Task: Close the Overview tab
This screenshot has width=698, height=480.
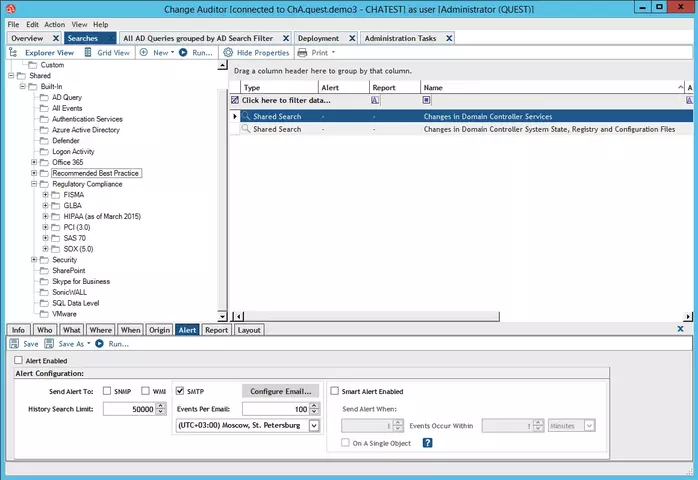Action: click(56, 38)
